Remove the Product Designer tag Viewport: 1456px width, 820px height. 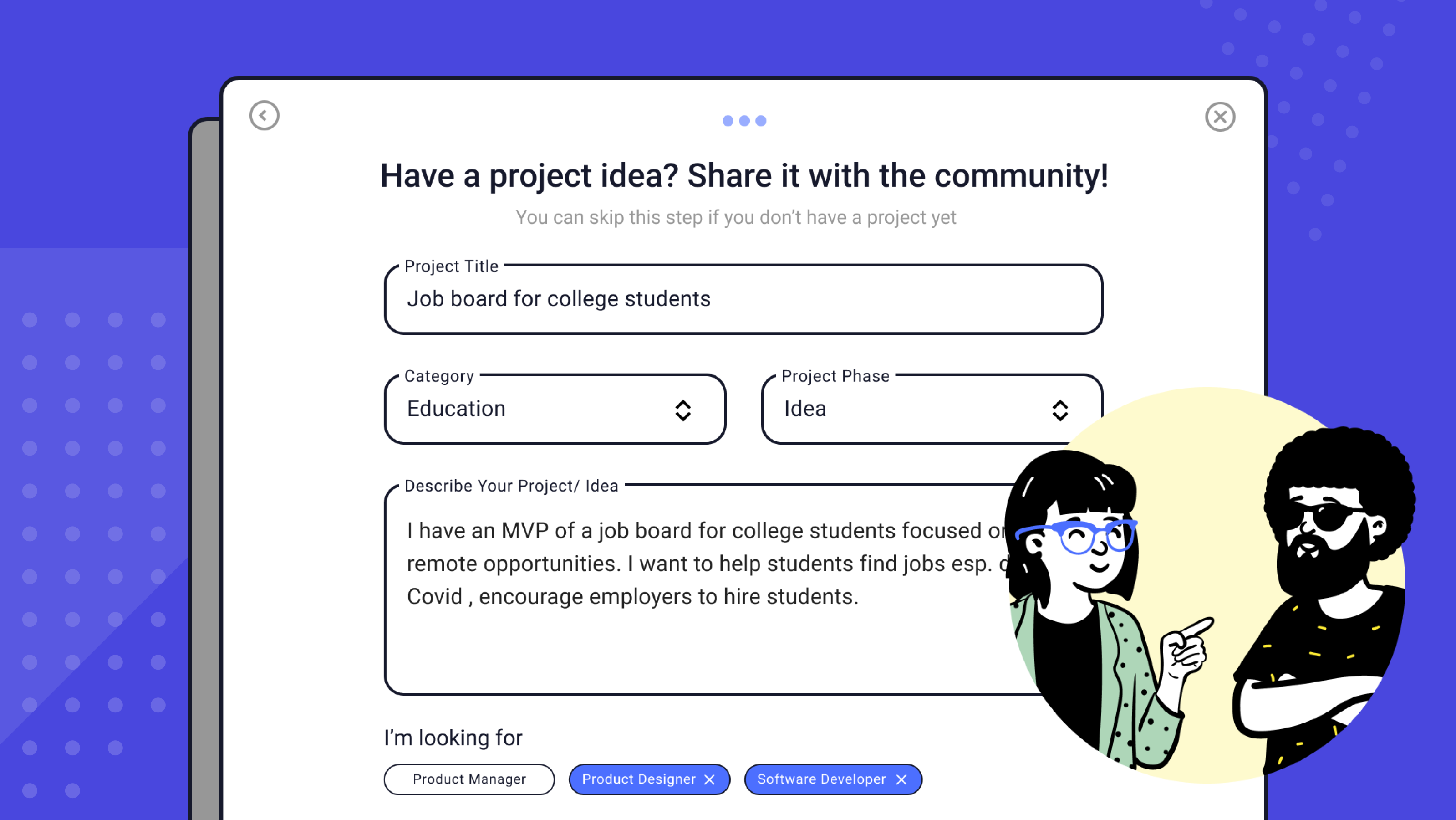[709, 779]
